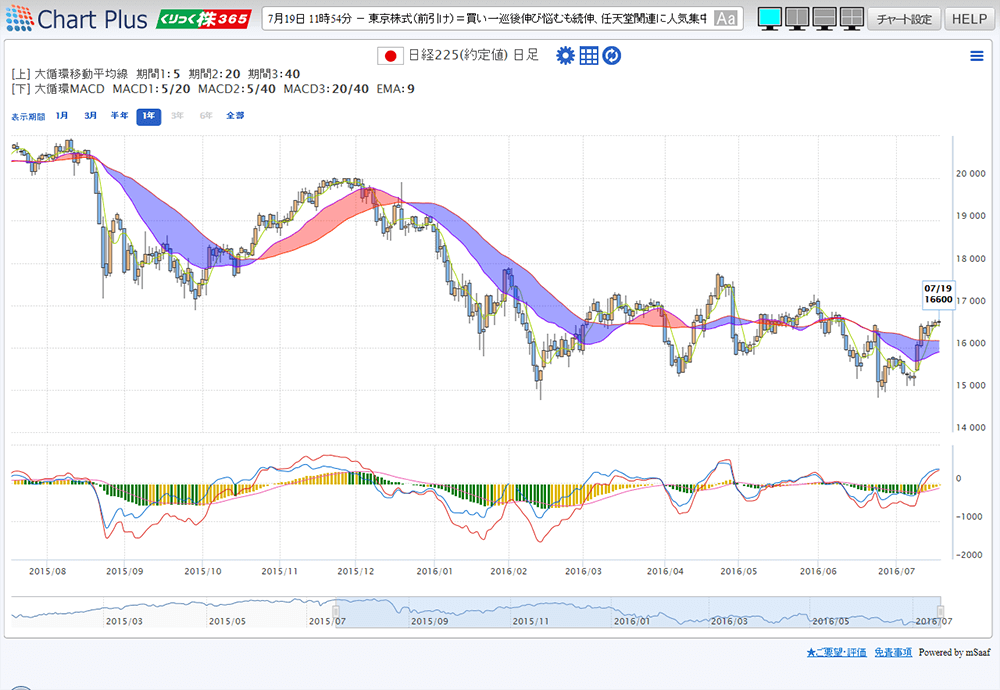Viewport: 1000px width, 690px height.
Task: Click the 表示期間 label
Action: (28, 117)
